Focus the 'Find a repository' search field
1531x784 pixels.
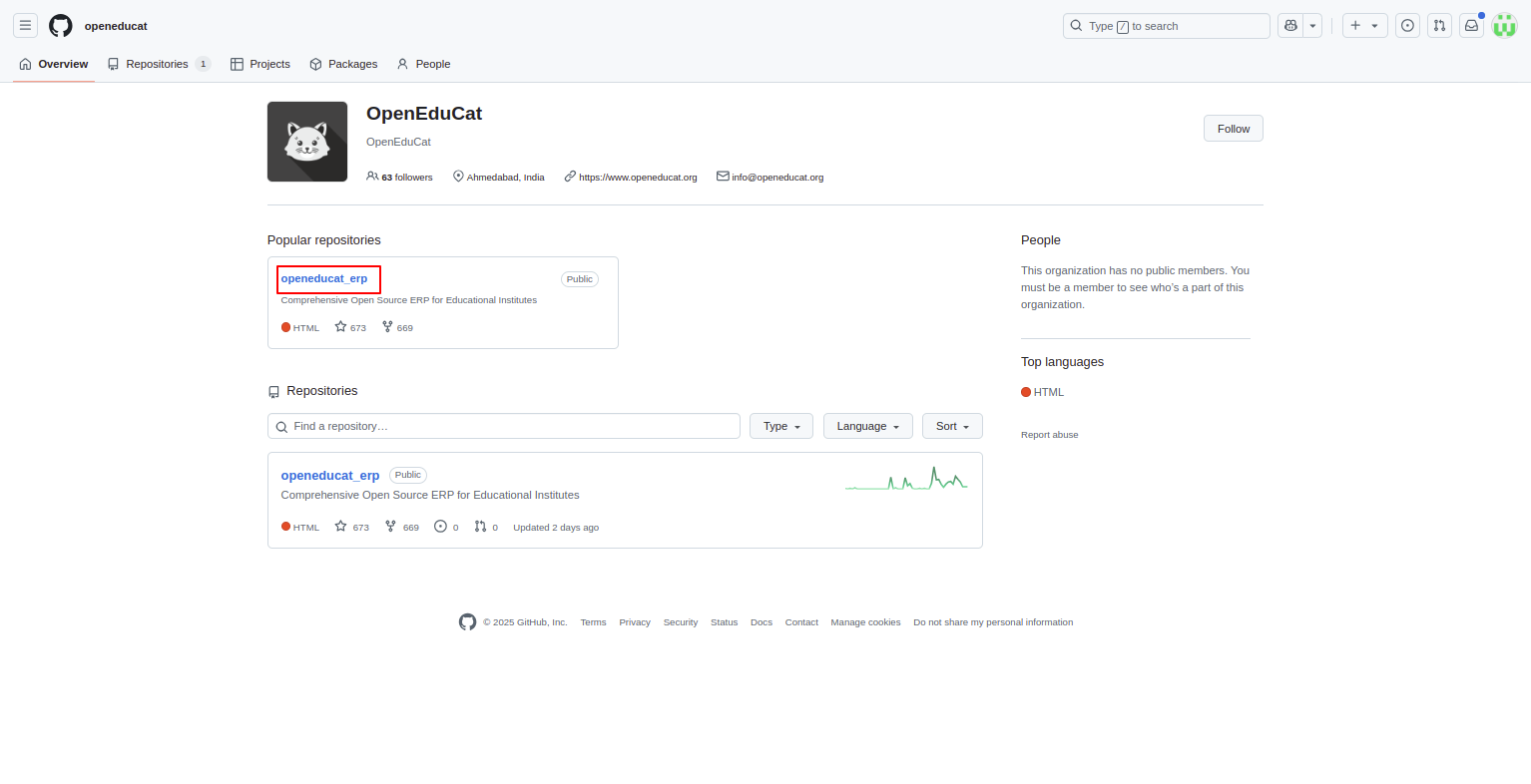(x=504, y=426)
